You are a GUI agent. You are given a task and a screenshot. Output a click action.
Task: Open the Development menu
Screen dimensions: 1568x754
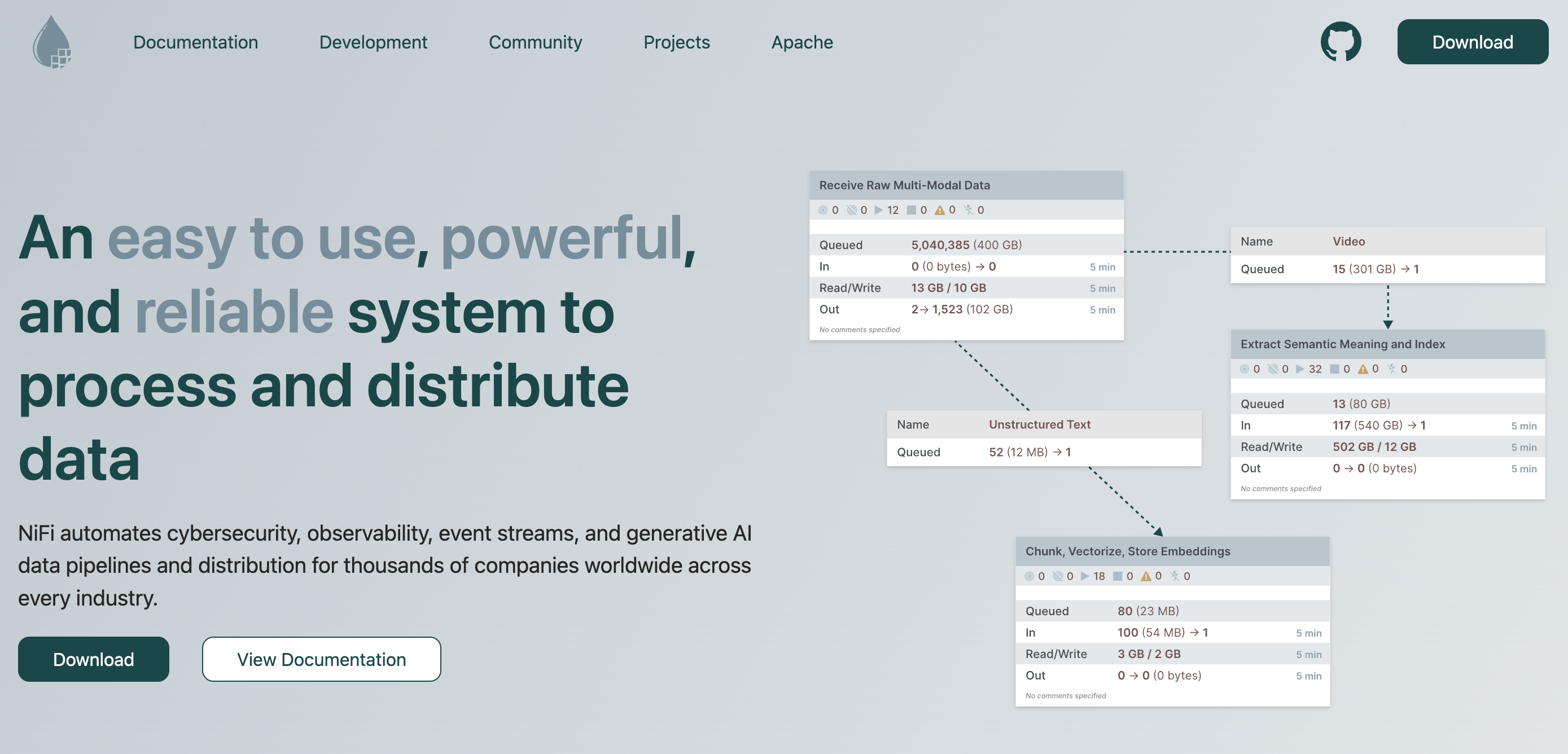point(373,42)
